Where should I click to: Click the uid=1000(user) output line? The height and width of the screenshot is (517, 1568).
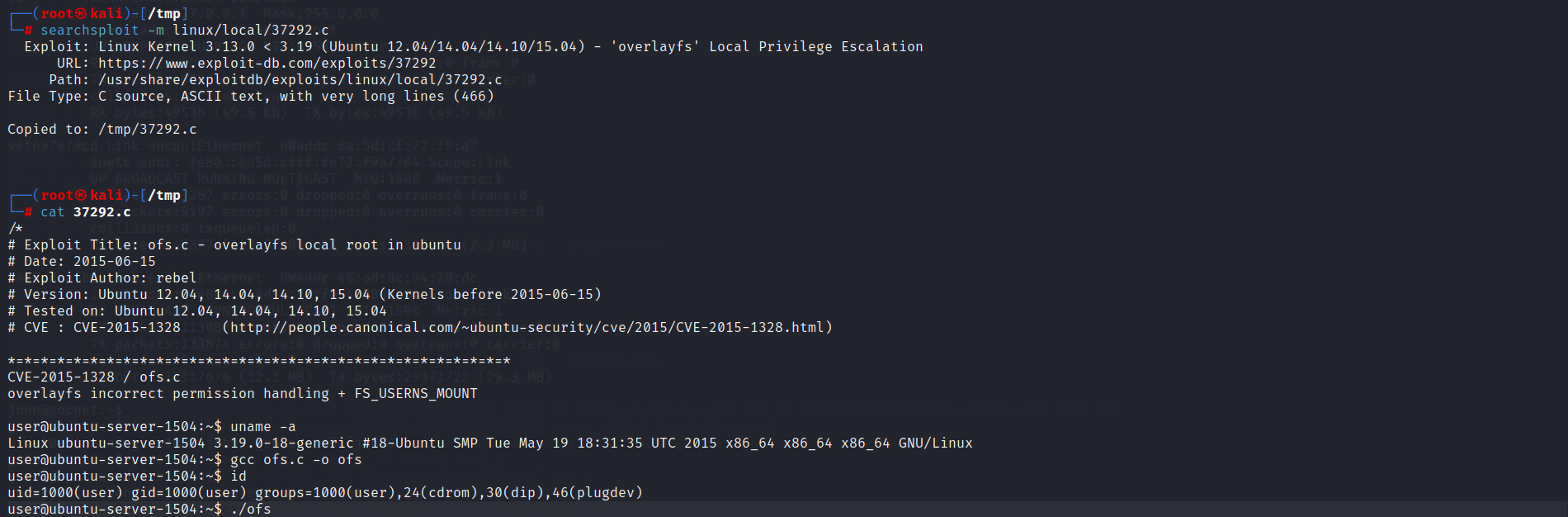click(x=325, y=492)
